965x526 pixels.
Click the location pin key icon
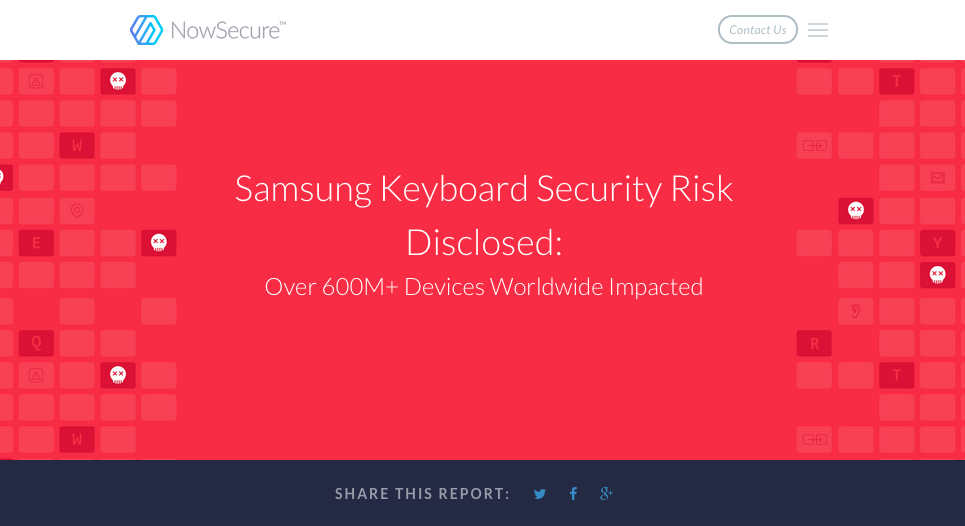77,211
